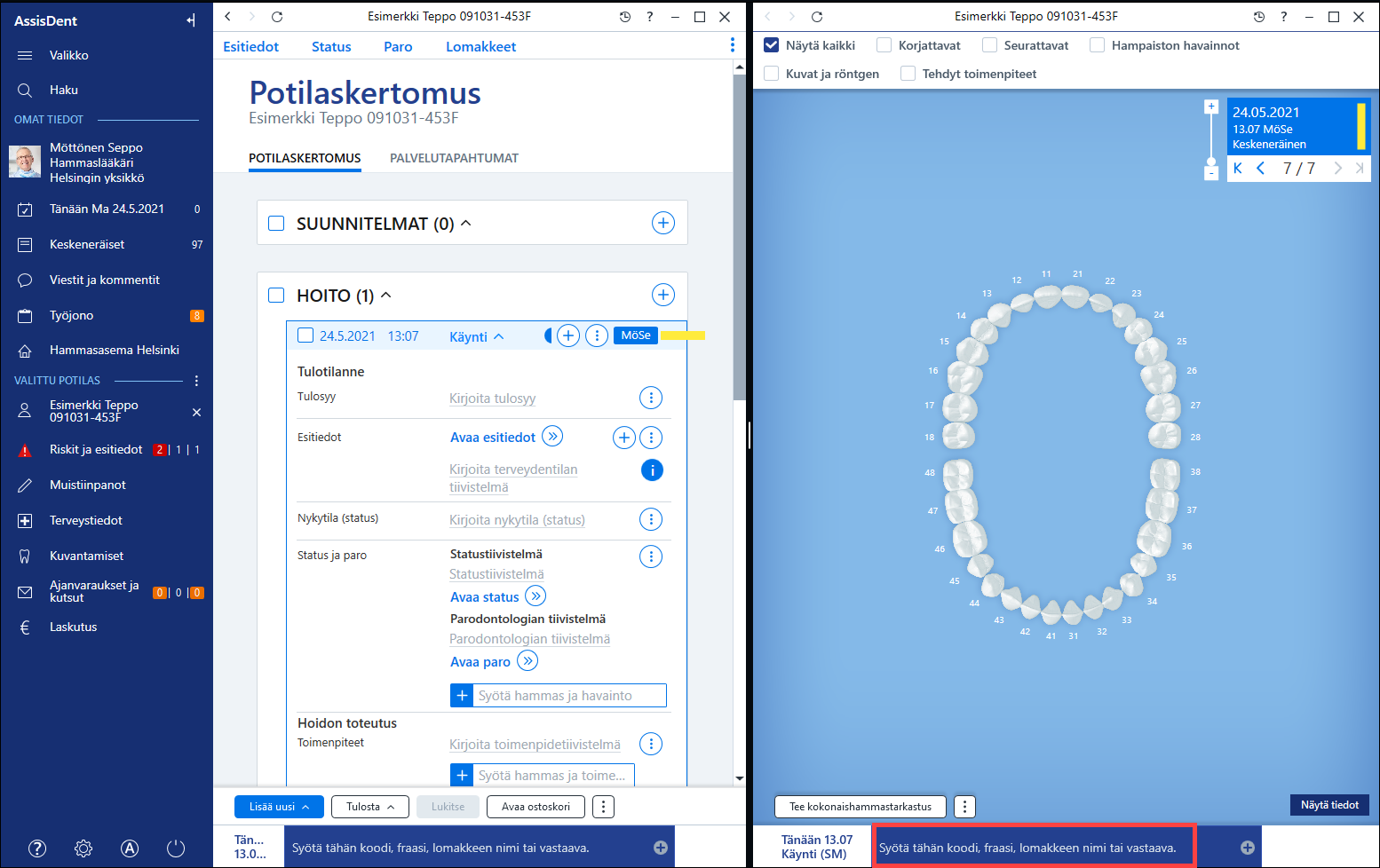Viewport: 1380px width, 868px height.
Task: Open Kuvantamiset tooth icon
Action: (x=25, y=556)
